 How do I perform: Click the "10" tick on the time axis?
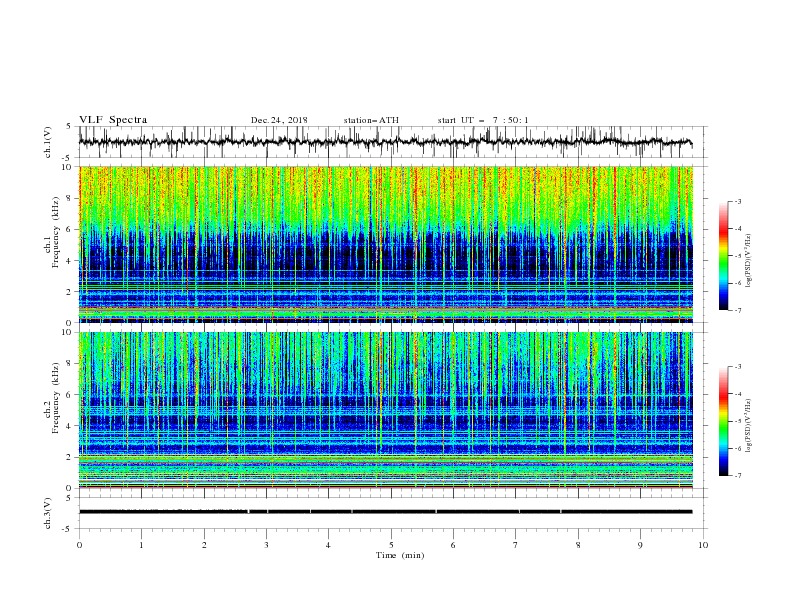point(703,545)
